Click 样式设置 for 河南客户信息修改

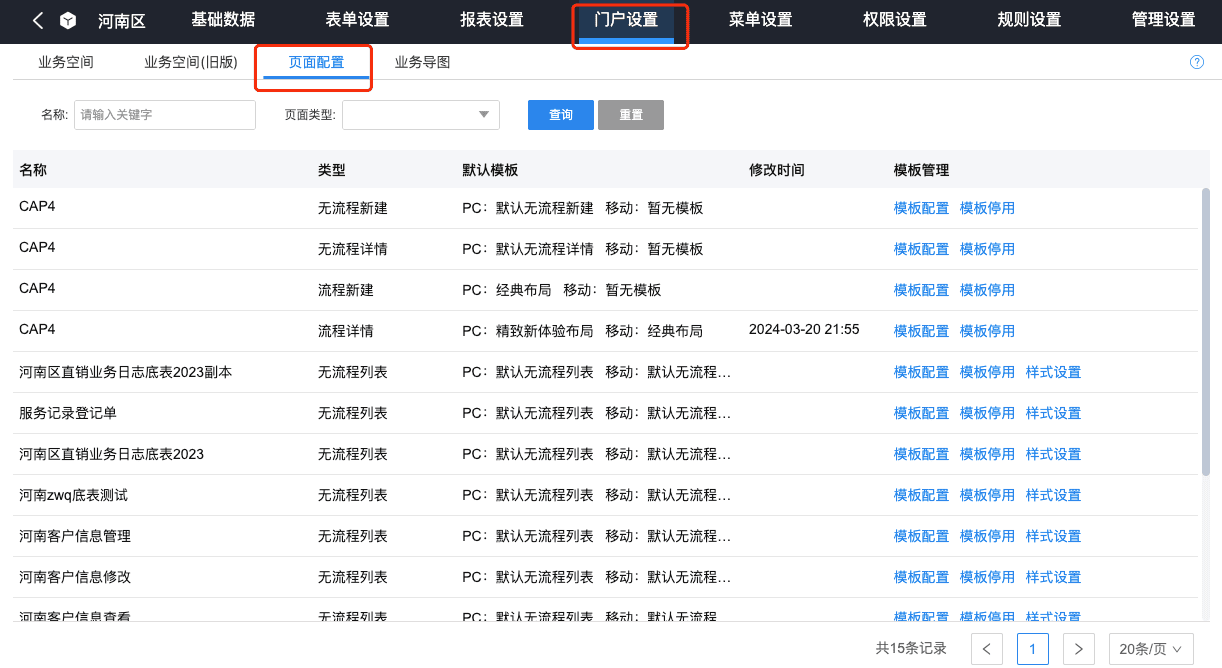coord(1053,577)
